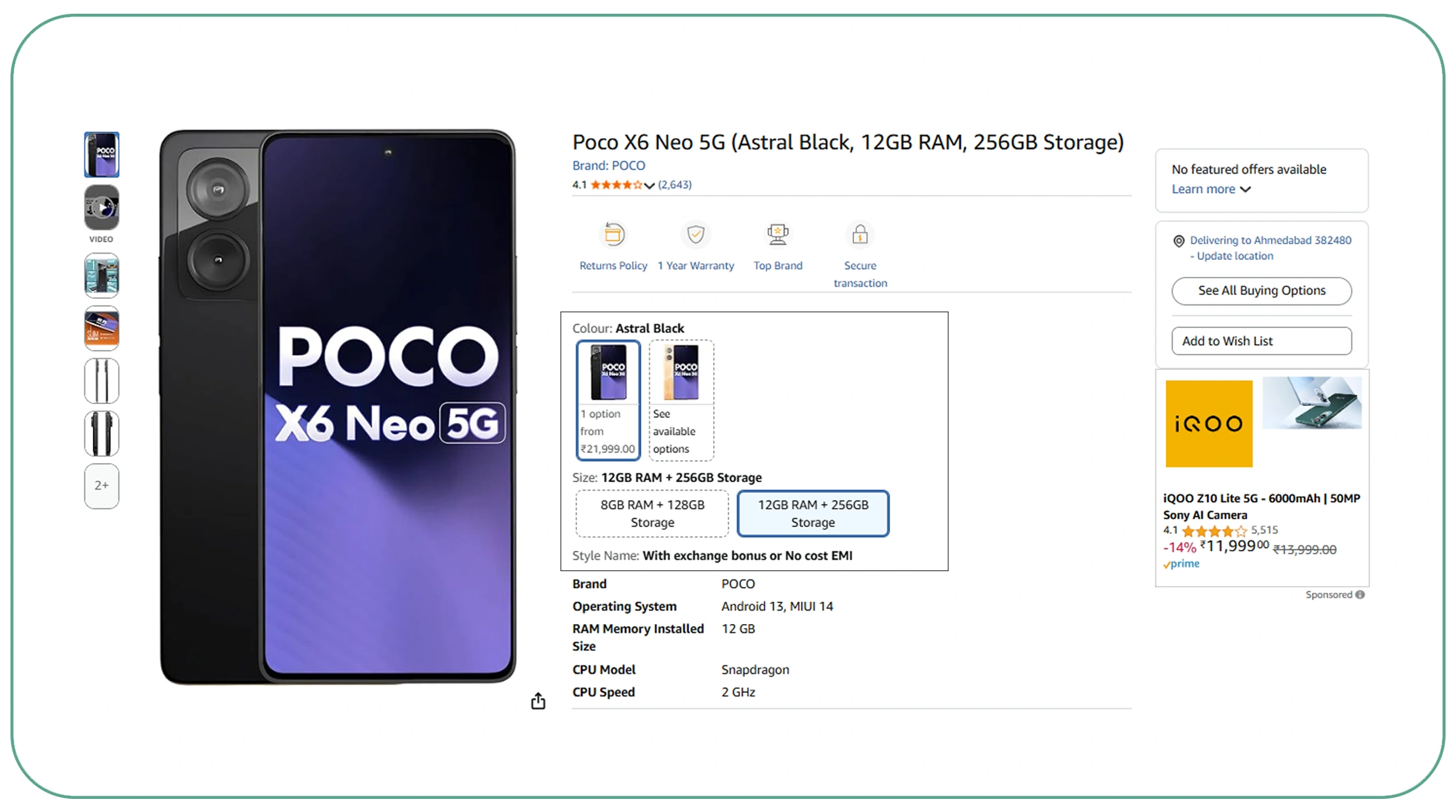This screenshot has height=812, width=1456.
Task: Open the Brand: POCO link
Action: (x=608, y=166)
